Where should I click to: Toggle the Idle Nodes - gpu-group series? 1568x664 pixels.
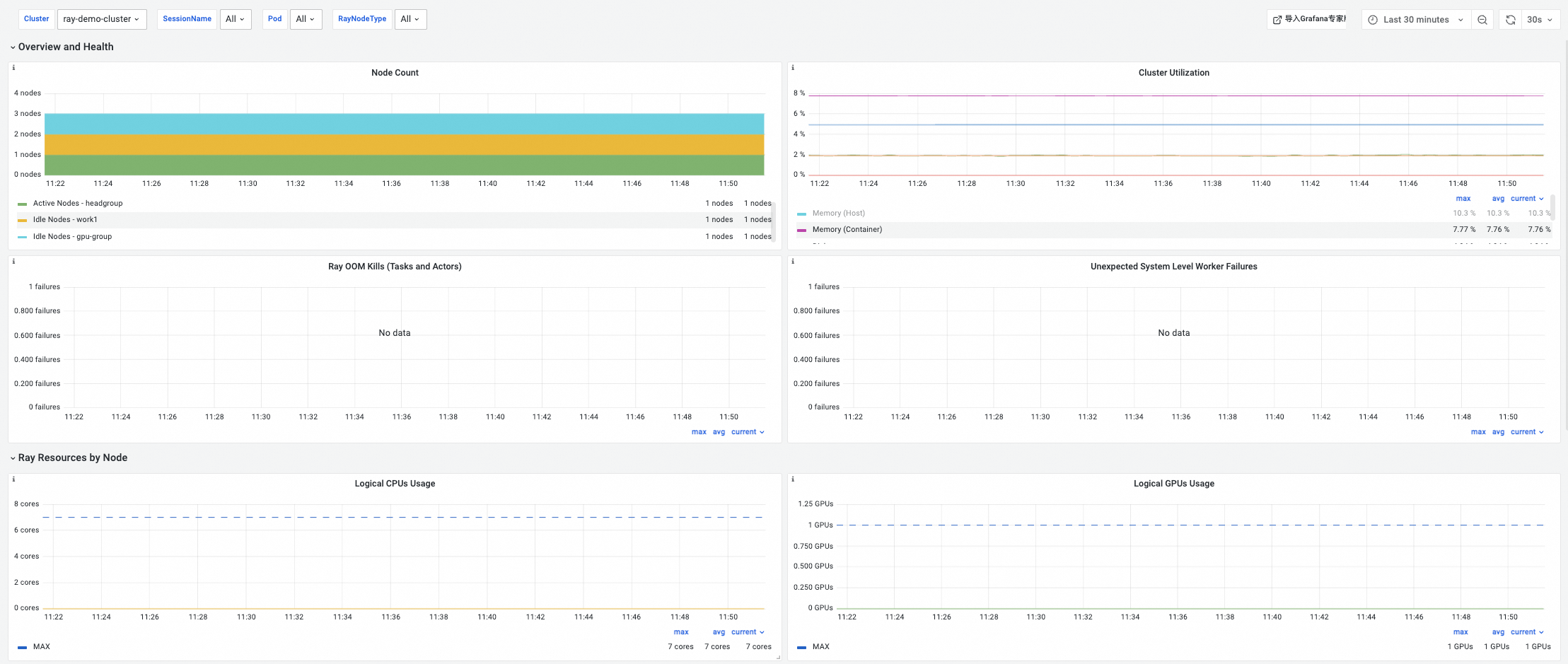(x=72, y=237)
